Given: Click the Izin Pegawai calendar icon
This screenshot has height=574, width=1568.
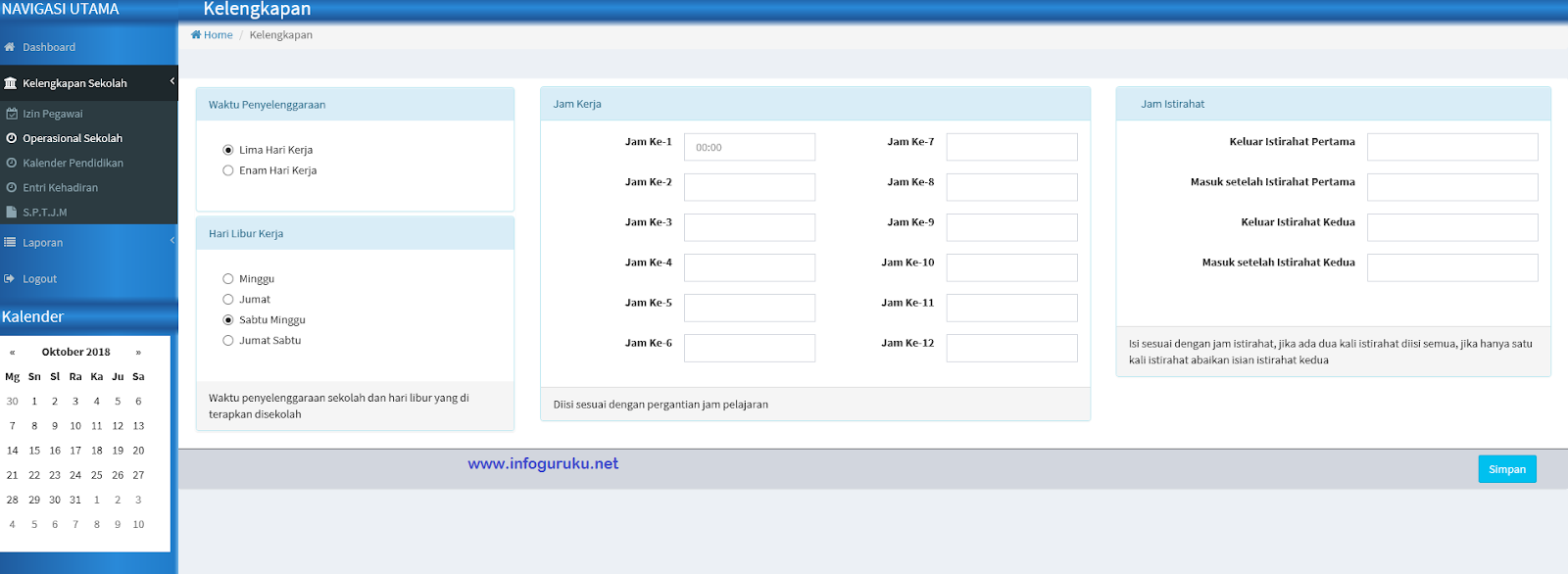Looking at the screenshot, I should pyautogui.click(x=12, y=114).
